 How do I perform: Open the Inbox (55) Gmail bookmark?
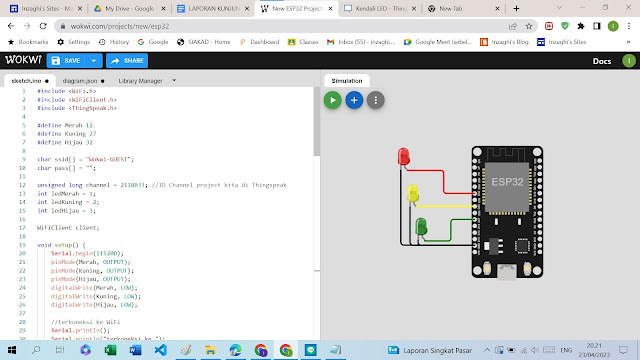[x=361, y=42]
